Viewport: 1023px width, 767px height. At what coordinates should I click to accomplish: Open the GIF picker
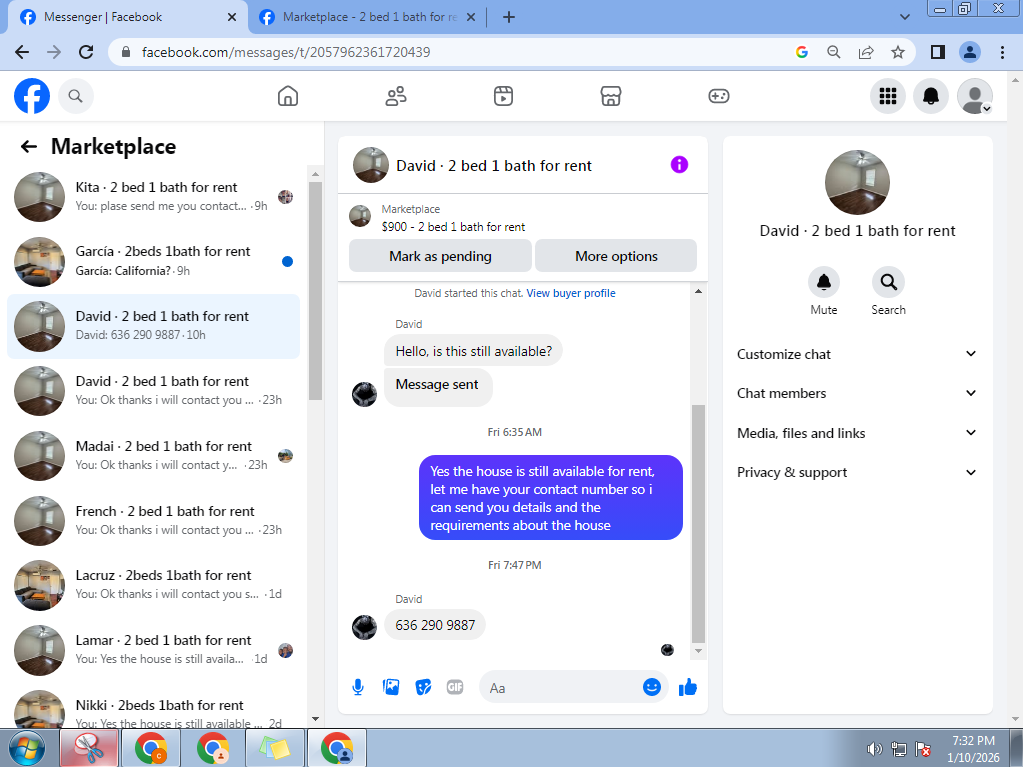coord(455,687)
